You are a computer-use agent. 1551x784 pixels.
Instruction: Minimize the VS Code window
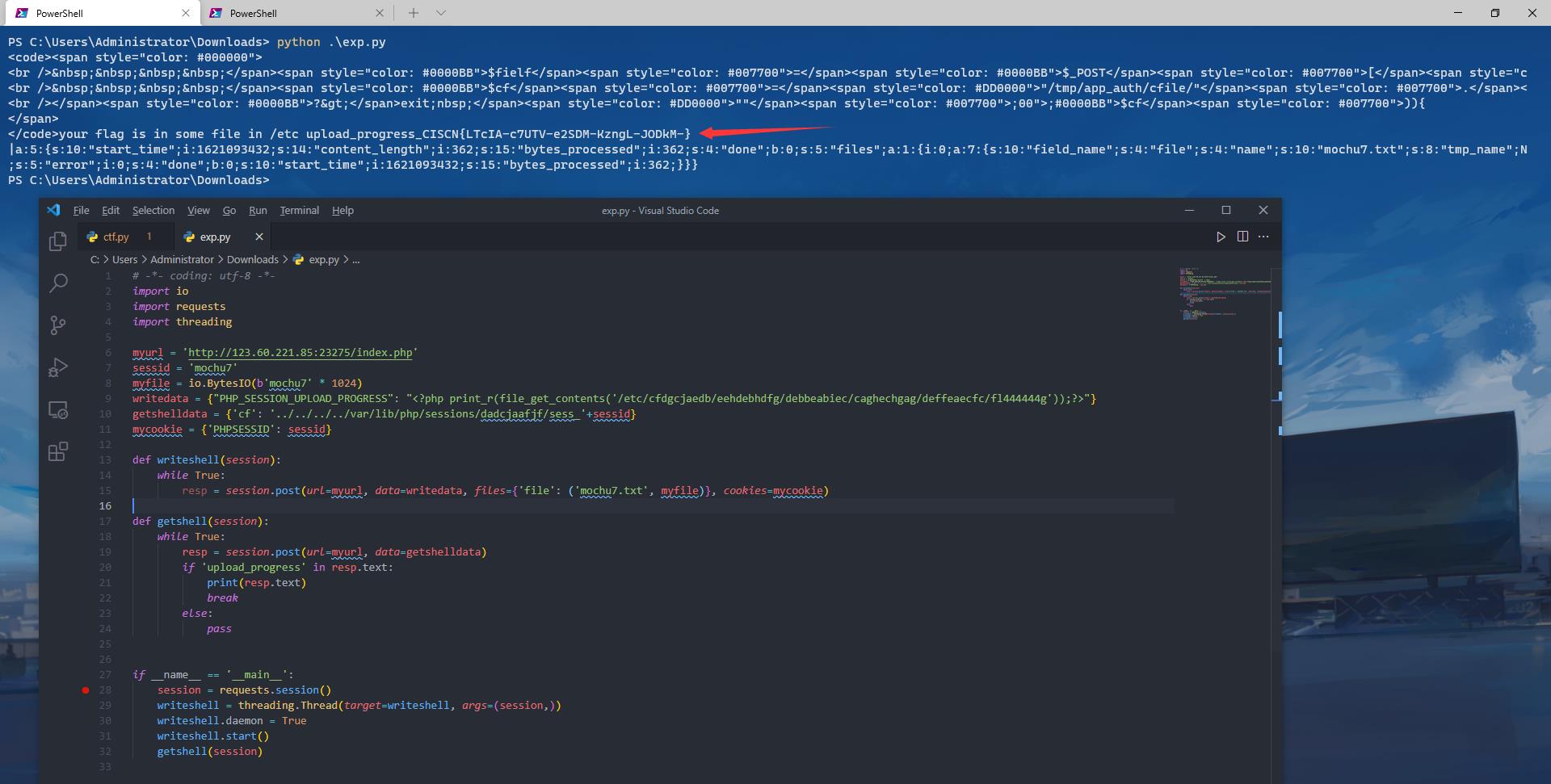1189,210
